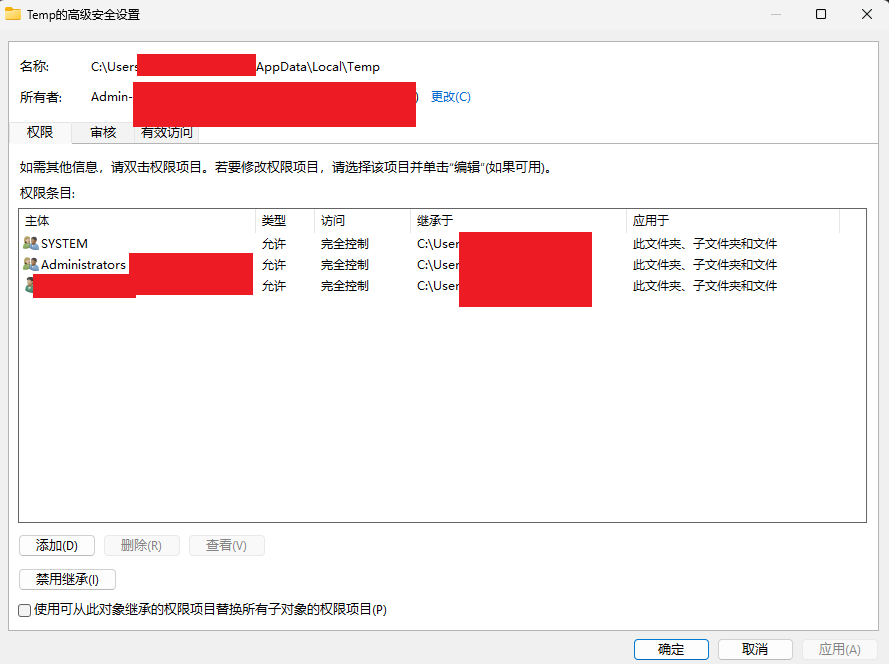Close the advanced security settings window

coord(867,14)
